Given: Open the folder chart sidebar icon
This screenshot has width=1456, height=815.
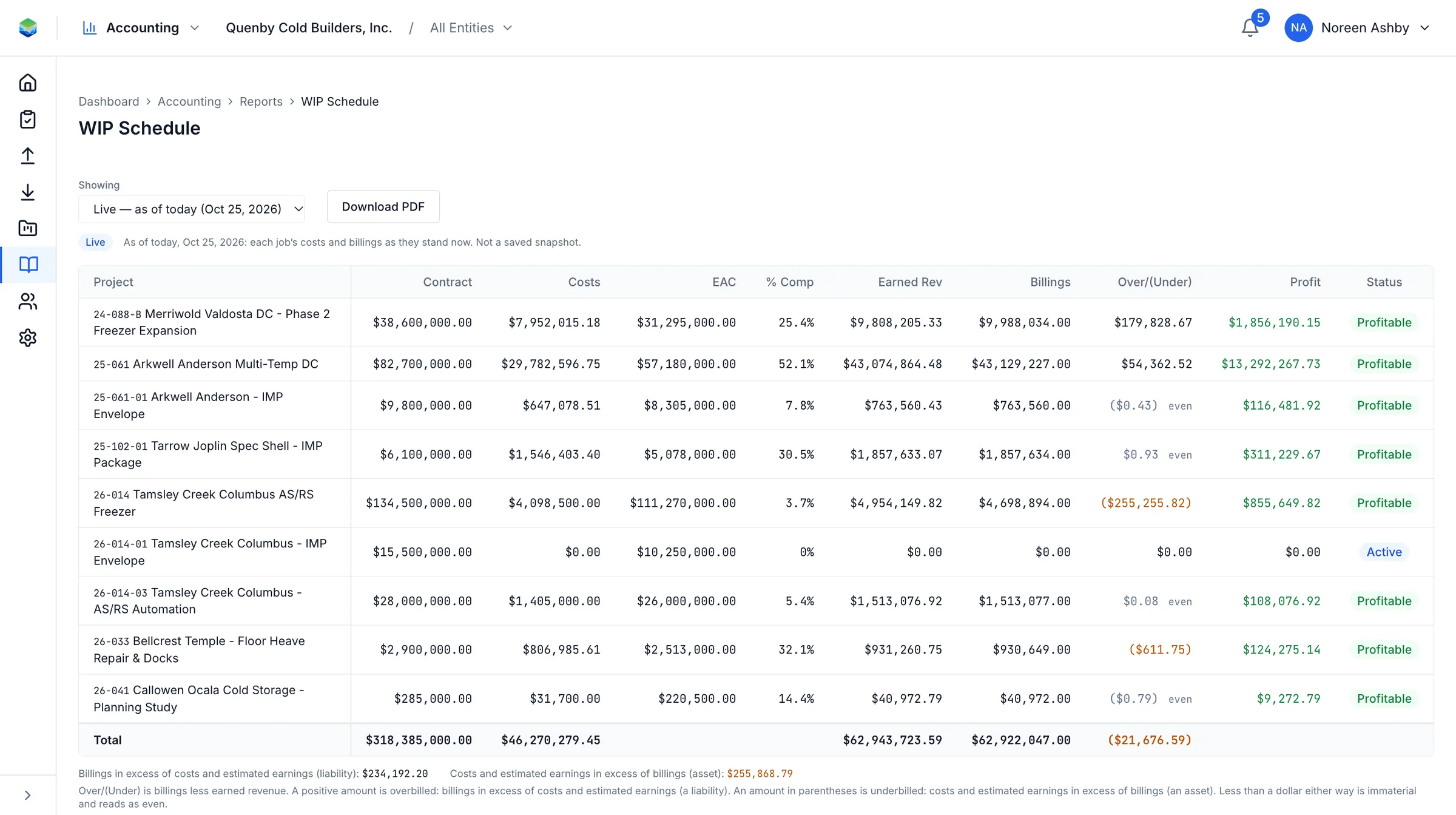Looking at the screenshot, I should click(x=28, y=228).
